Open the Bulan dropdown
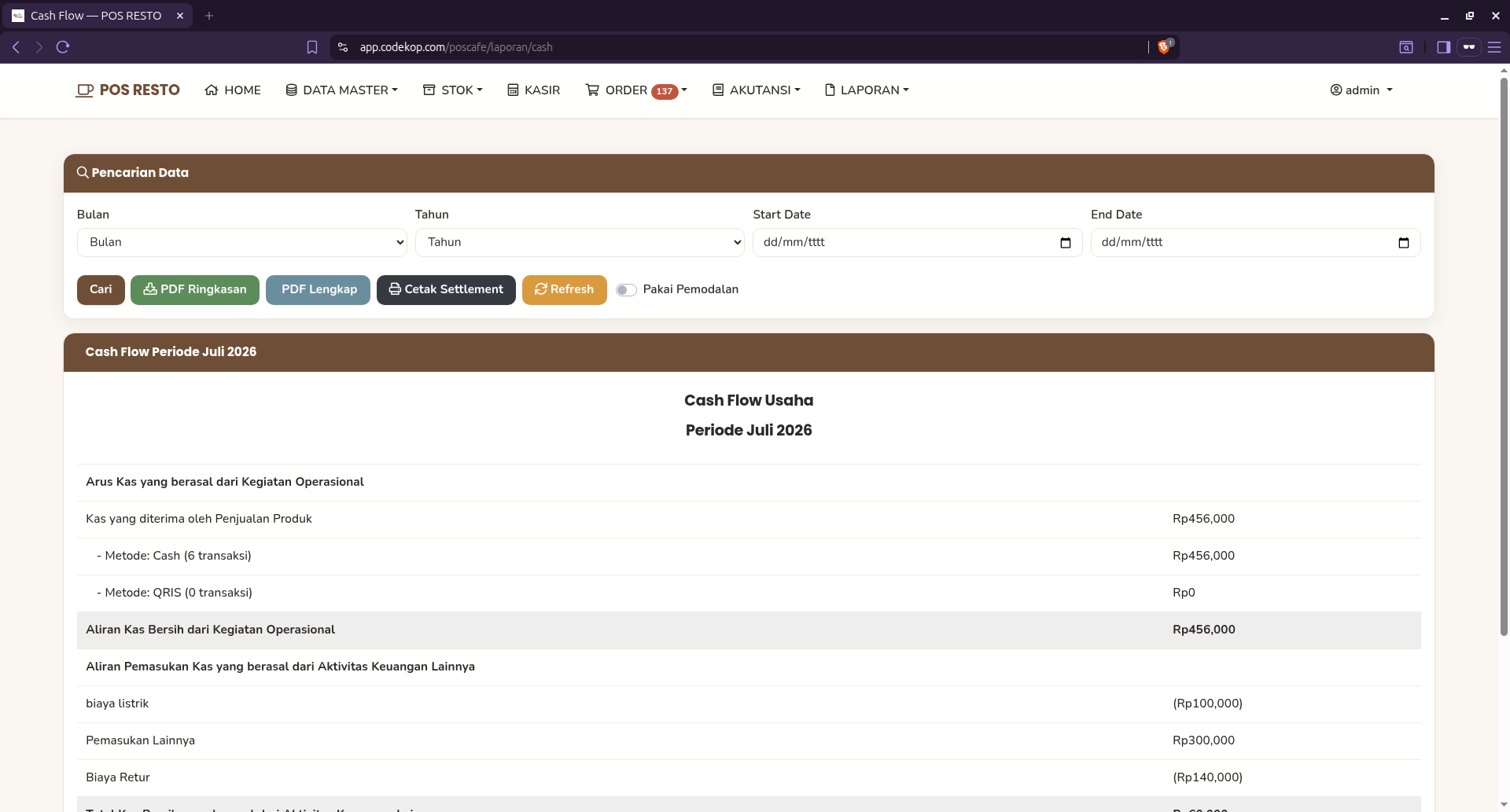 [241, 242]
